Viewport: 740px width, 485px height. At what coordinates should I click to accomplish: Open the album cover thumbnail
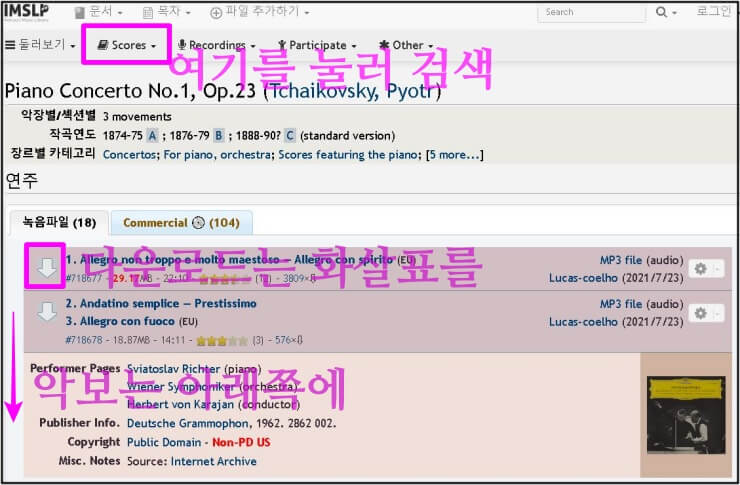(686, 415)
